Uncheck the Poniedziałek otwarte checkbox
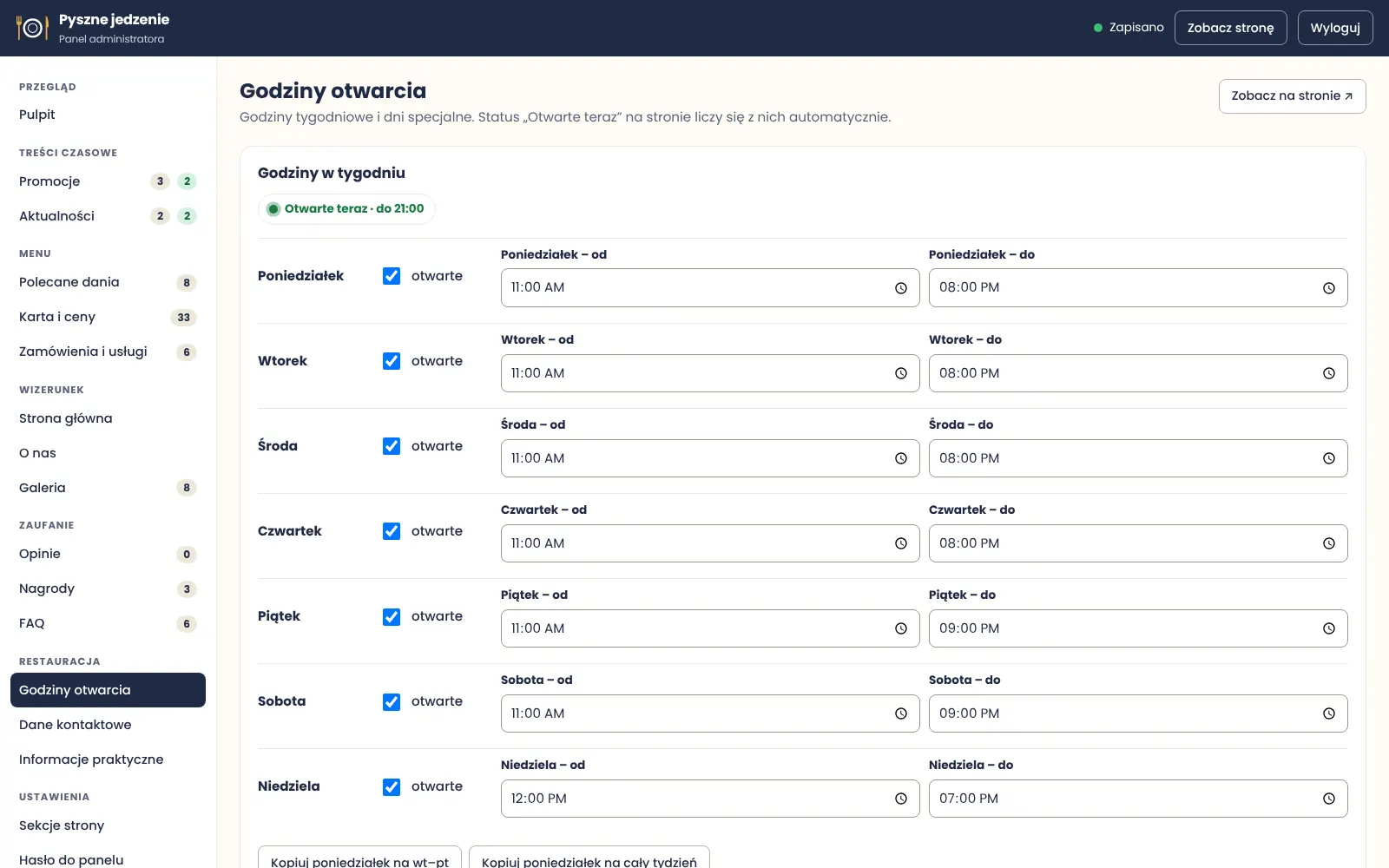This screenshot has width=1389, height=868. [x=392, y=276]
